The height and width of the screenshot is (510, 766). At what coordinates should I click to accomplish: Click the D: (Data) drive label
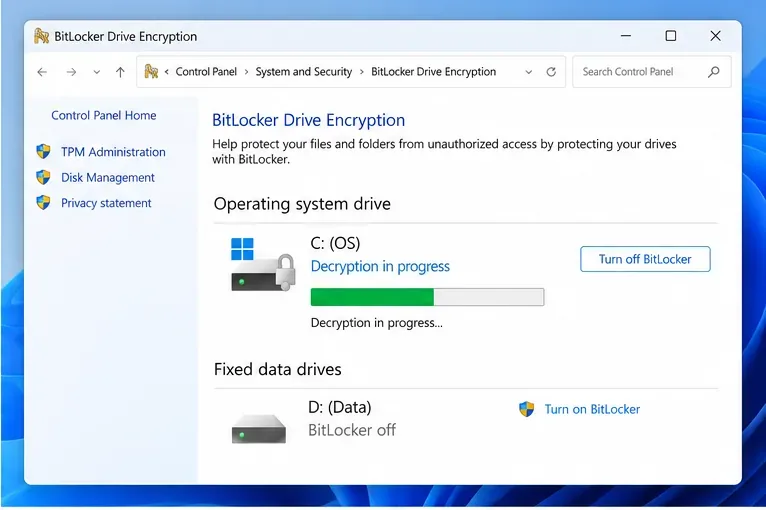click(340, 407)
